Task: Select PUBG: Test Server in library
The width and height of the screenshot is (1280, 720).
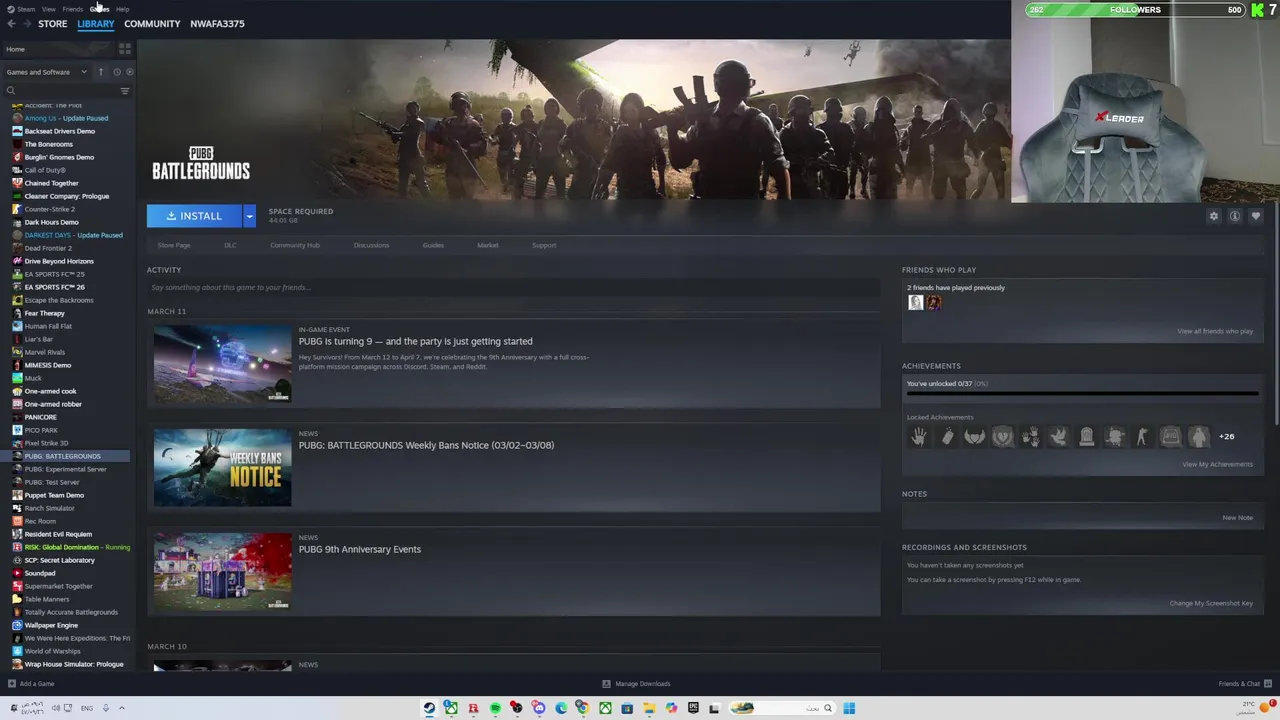Action: (x=52, y=482)
